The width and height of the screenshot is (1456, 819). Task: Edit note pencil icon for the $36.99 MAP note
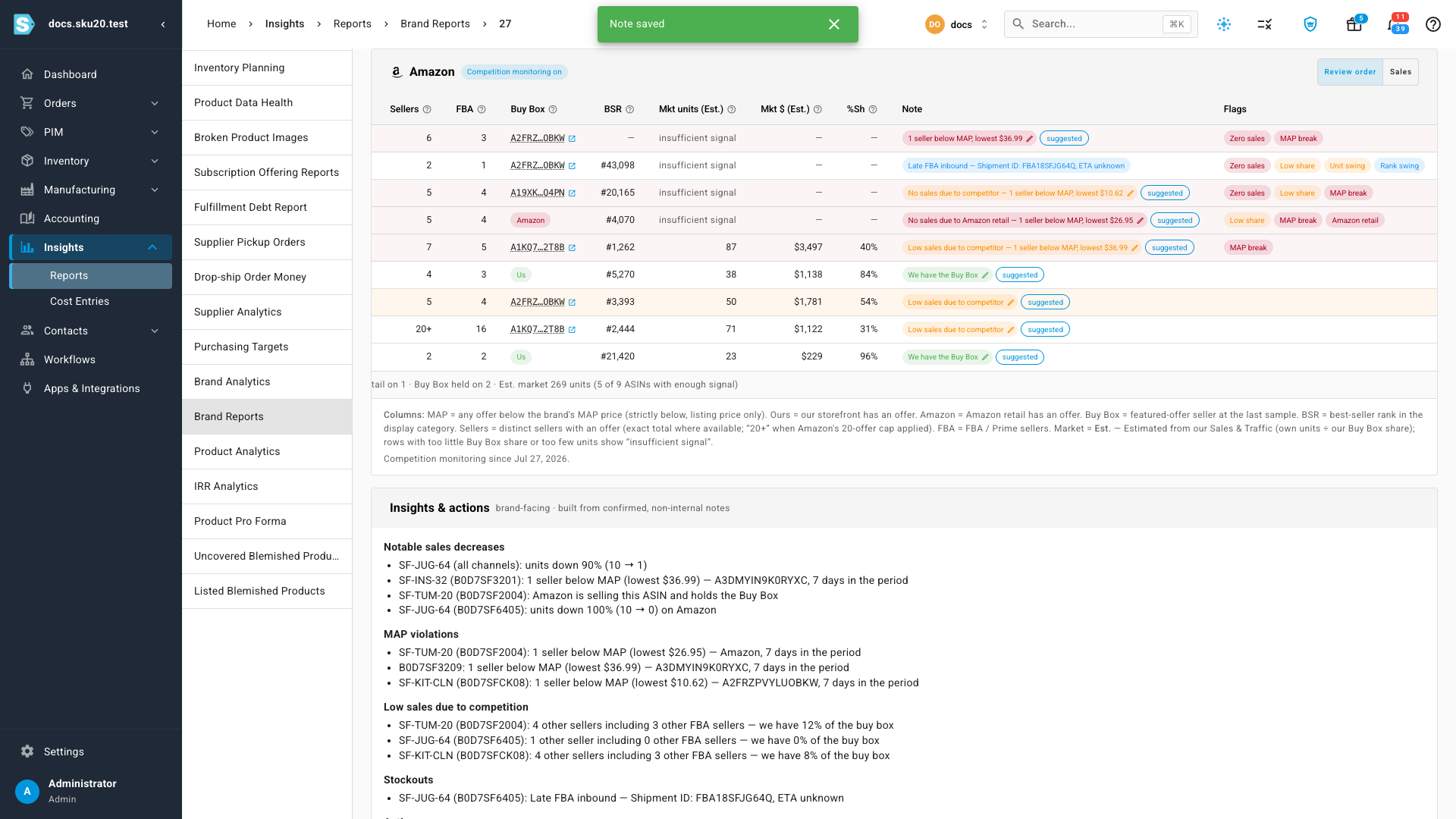1030,139
